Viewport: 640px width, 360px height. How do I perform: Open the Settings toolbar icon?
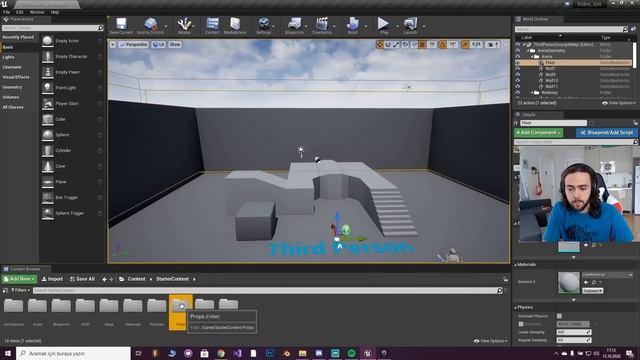pos(264,24)
